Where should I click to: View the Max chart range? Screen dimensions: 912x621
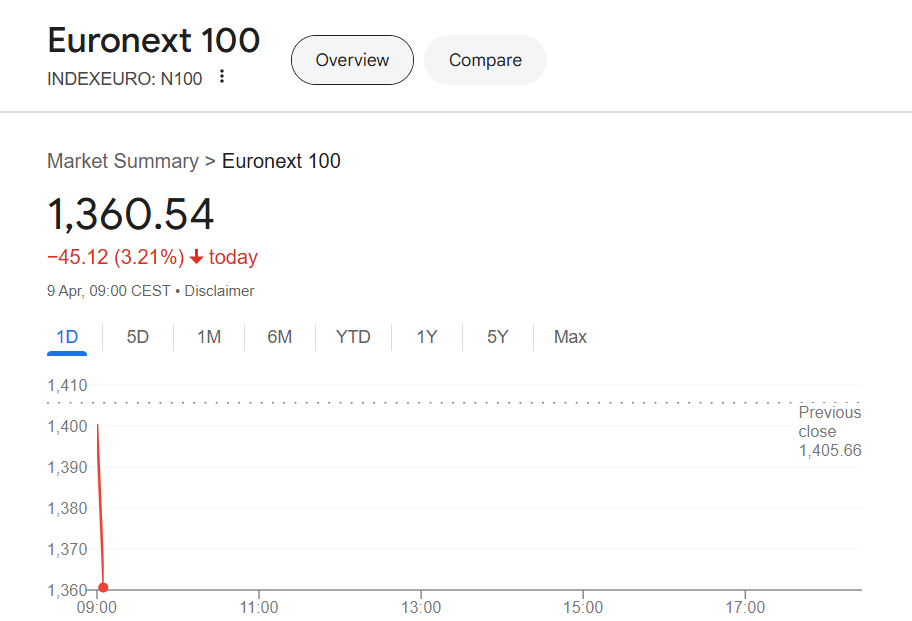[x=570, y=337]
